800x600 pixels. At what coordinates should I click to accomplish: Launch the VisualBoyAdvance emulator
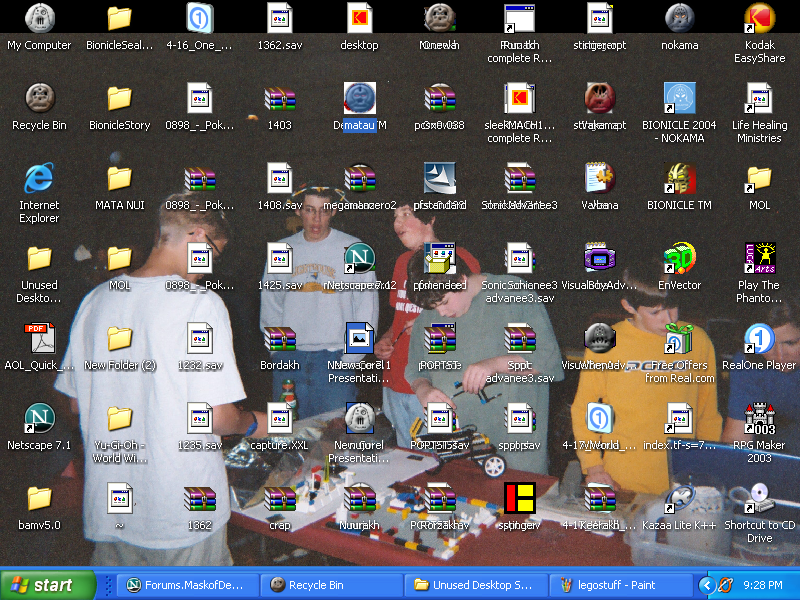599,260
